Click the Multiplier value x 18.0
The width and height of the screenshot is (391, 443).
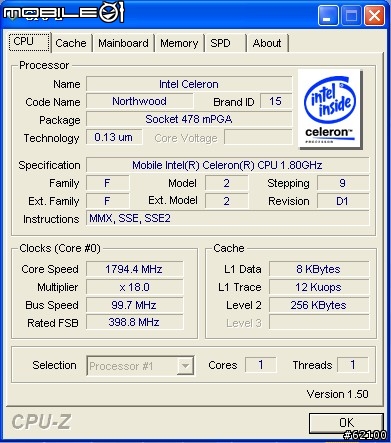tap(134, 287)
